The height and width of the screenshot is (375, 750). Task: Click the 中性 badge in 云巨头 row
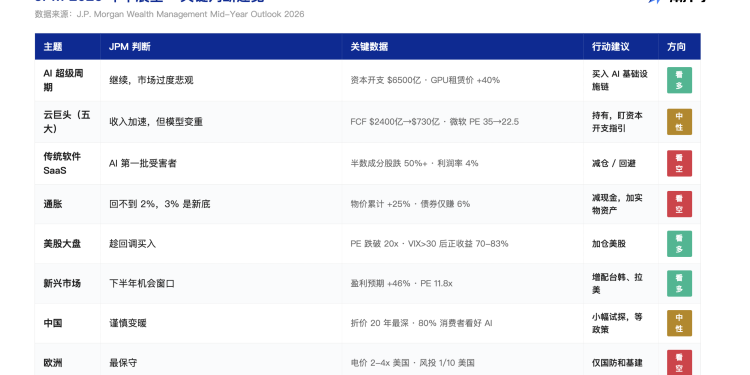(x=679, y=122)
